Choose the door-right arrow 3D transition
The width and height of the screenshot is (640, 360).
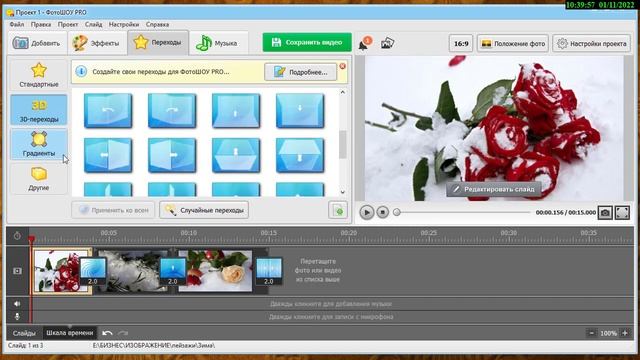coord(172,155)
